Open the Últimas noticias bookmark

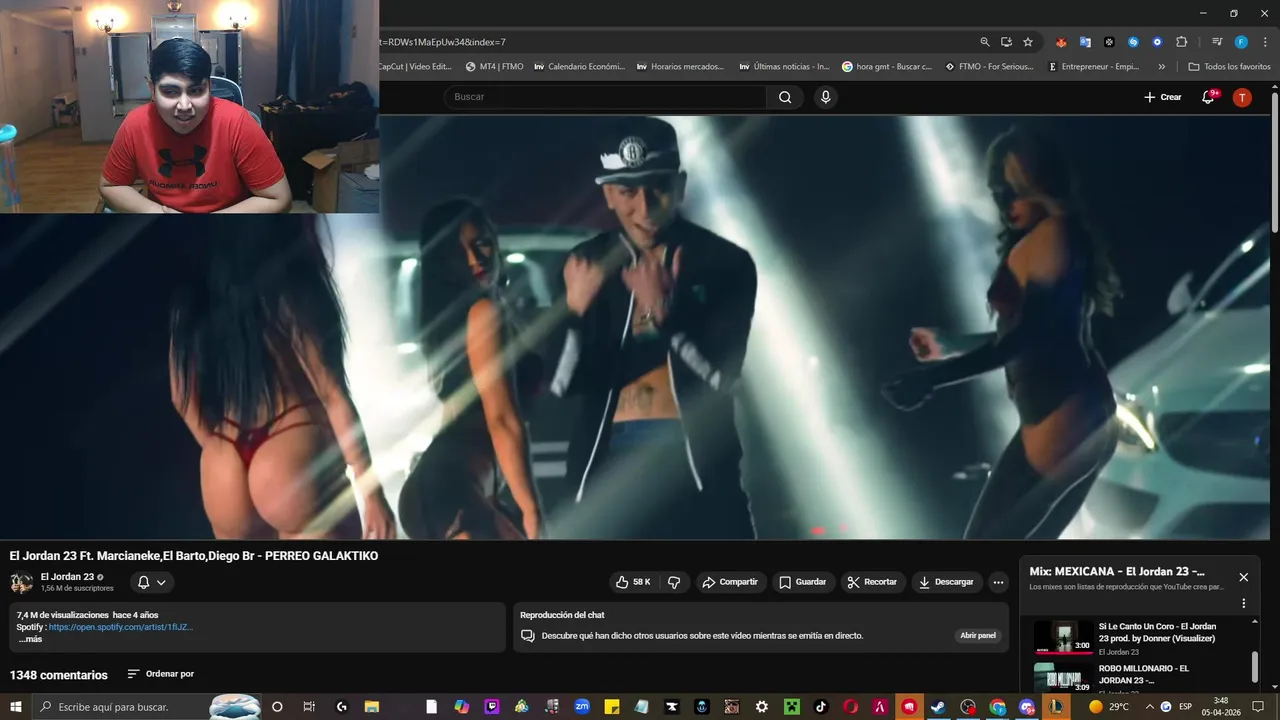coord(785,67)
